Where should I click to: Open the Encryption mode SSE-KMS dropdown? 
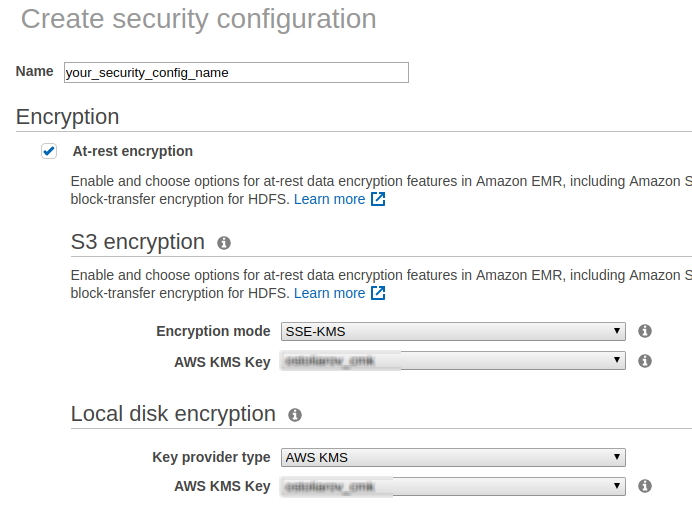coord(453,331)
